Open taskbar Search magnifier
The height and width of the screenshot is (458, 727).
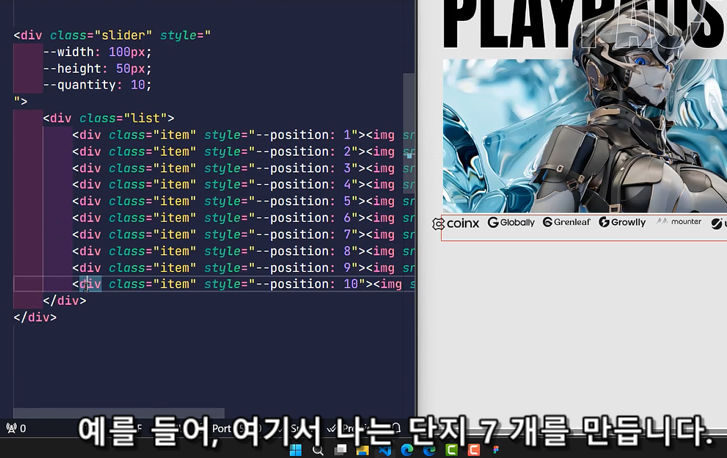click(x=318, y=450)
